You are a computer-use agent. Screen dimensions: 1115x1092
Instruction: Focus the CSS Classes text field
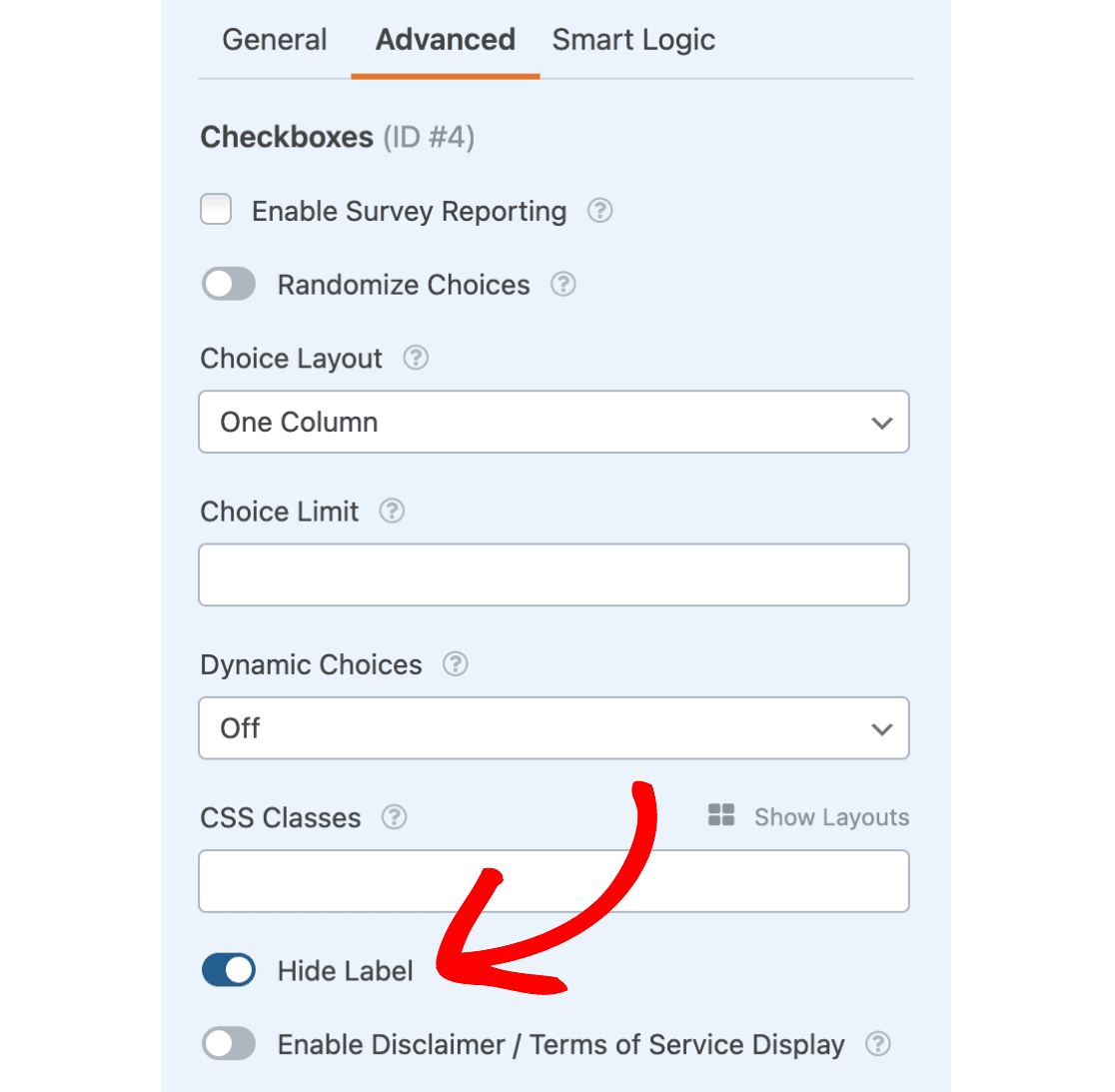point(554,881)
